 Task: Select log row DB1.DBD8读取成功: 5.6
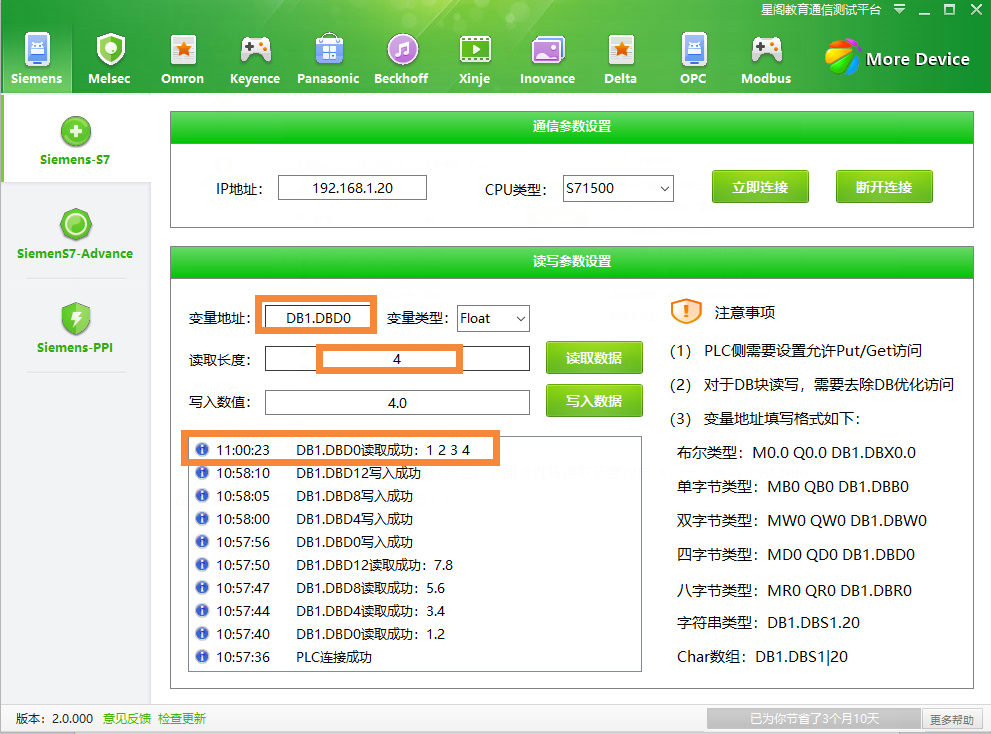(415, 588)
